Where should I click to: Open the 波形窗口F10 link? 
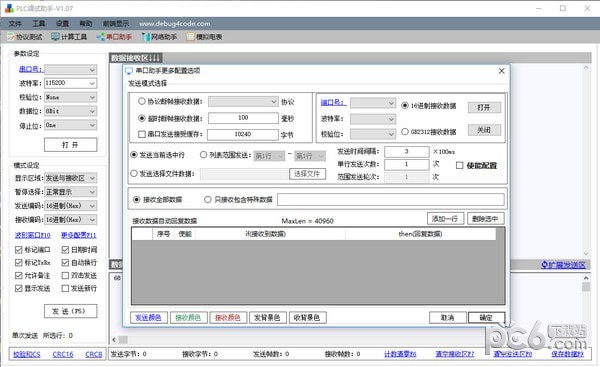tap(33, 235)
